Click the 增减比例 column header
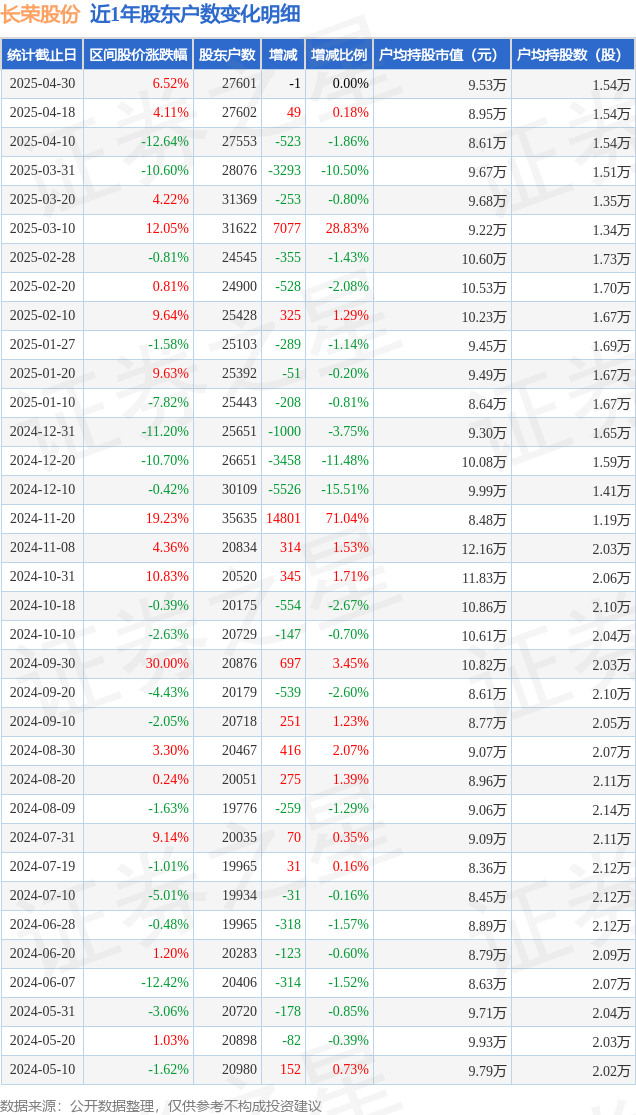This screenshot has height=1115, width=636. pyautogui.click(x=339, y=55)
